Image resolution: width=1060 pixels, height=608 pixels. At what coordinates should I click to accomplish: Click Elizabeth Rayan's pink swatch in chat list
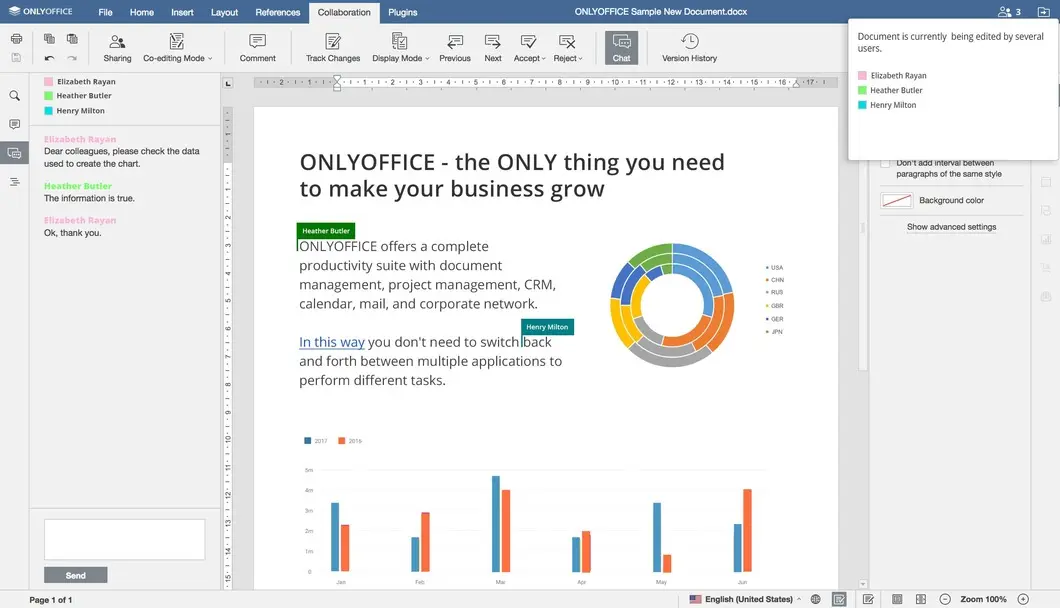[x=49, y=81]
